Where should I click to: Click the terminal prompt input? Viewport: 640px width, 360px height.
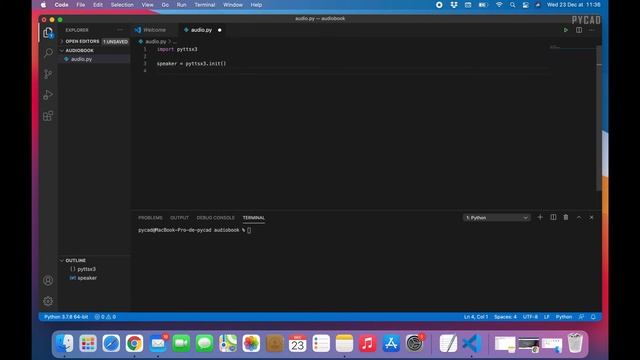249,230
